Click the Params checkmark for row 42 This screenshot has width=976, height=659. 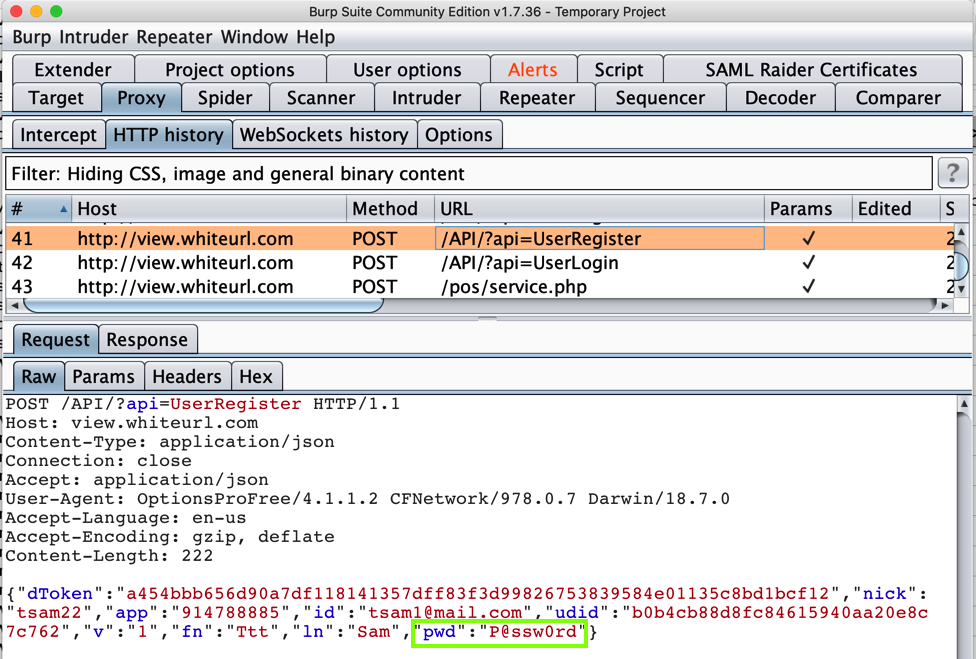pyautogui.click(x=808, y=263)
